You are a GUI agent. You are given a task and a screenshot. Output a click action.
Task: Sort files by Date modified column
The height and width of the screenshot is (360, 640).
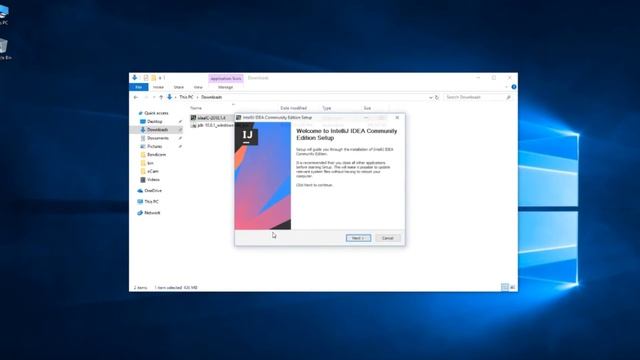(x=293, y=108)
